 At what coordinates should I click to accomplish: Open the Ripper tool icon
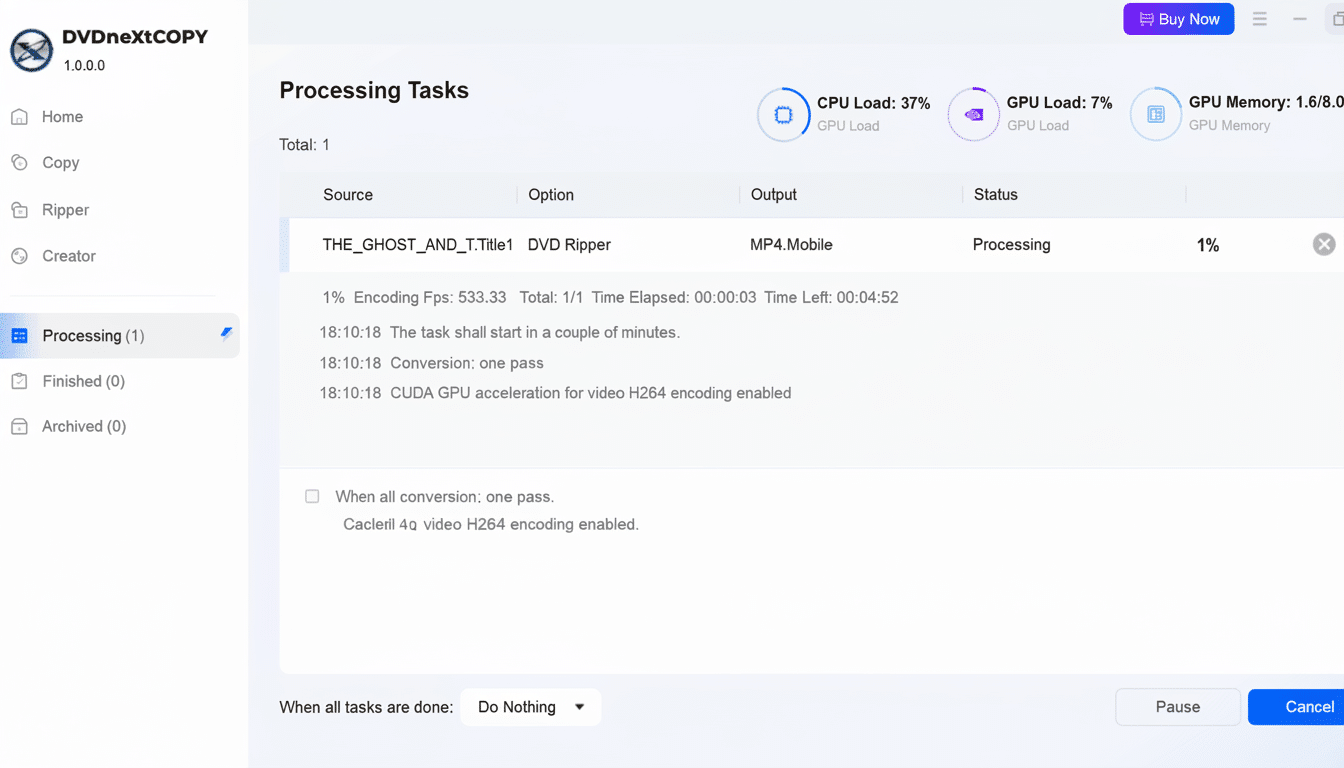point(20,209)
